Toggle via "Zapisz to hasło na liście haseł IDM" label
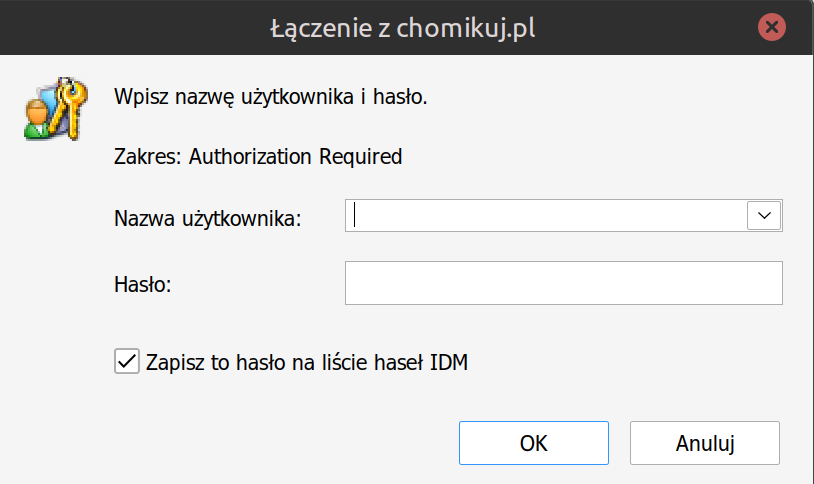Image resolution: width=814 pixels, height=484 pixels. tap(307, 362)
